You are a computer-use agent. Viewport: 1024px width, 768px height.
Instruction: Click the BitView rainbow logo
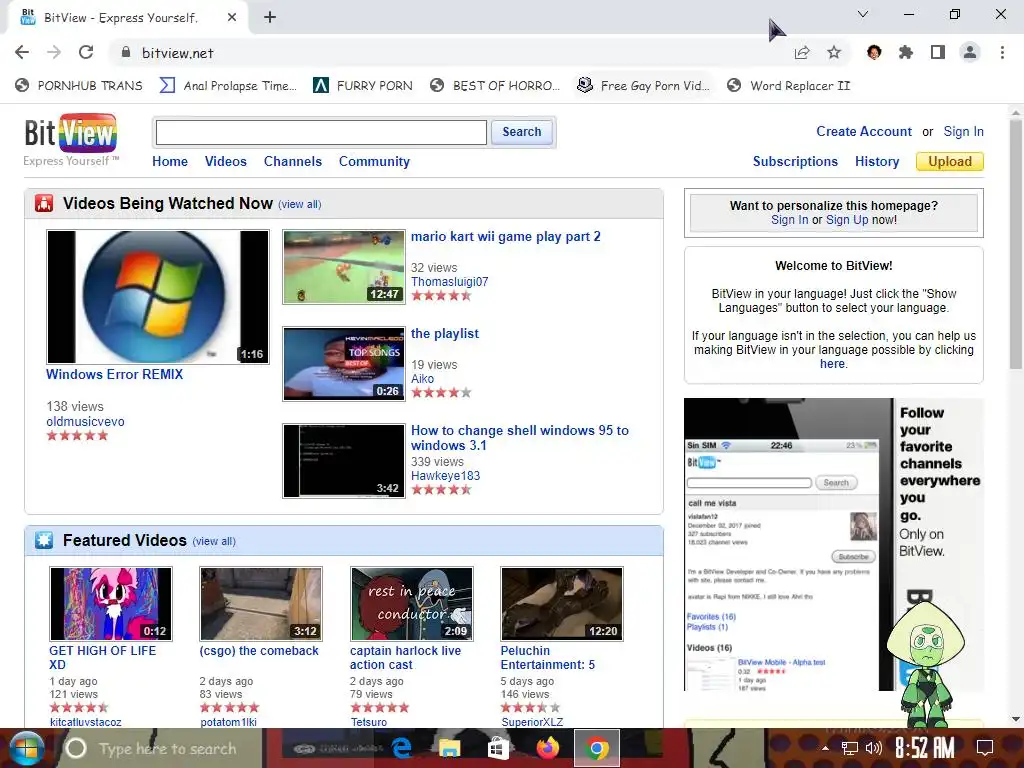tap(71, 134)
